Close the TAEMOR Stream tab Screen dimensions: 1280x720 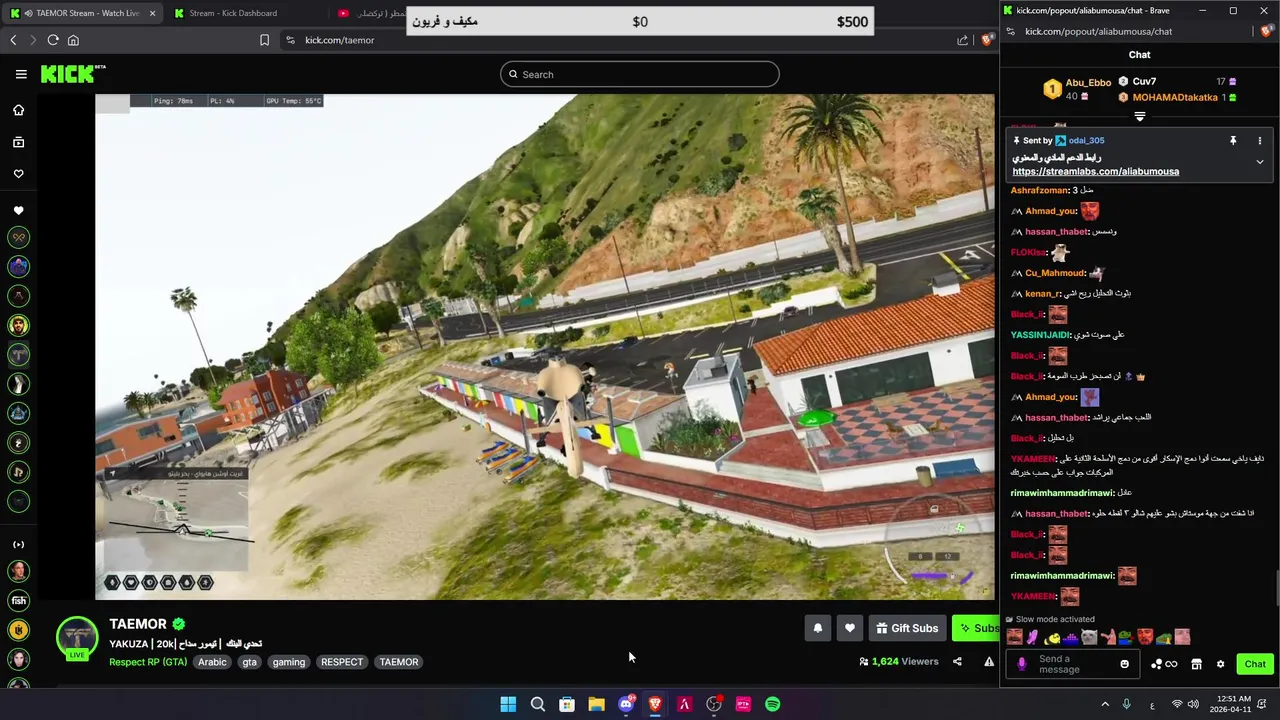(152, 13)
